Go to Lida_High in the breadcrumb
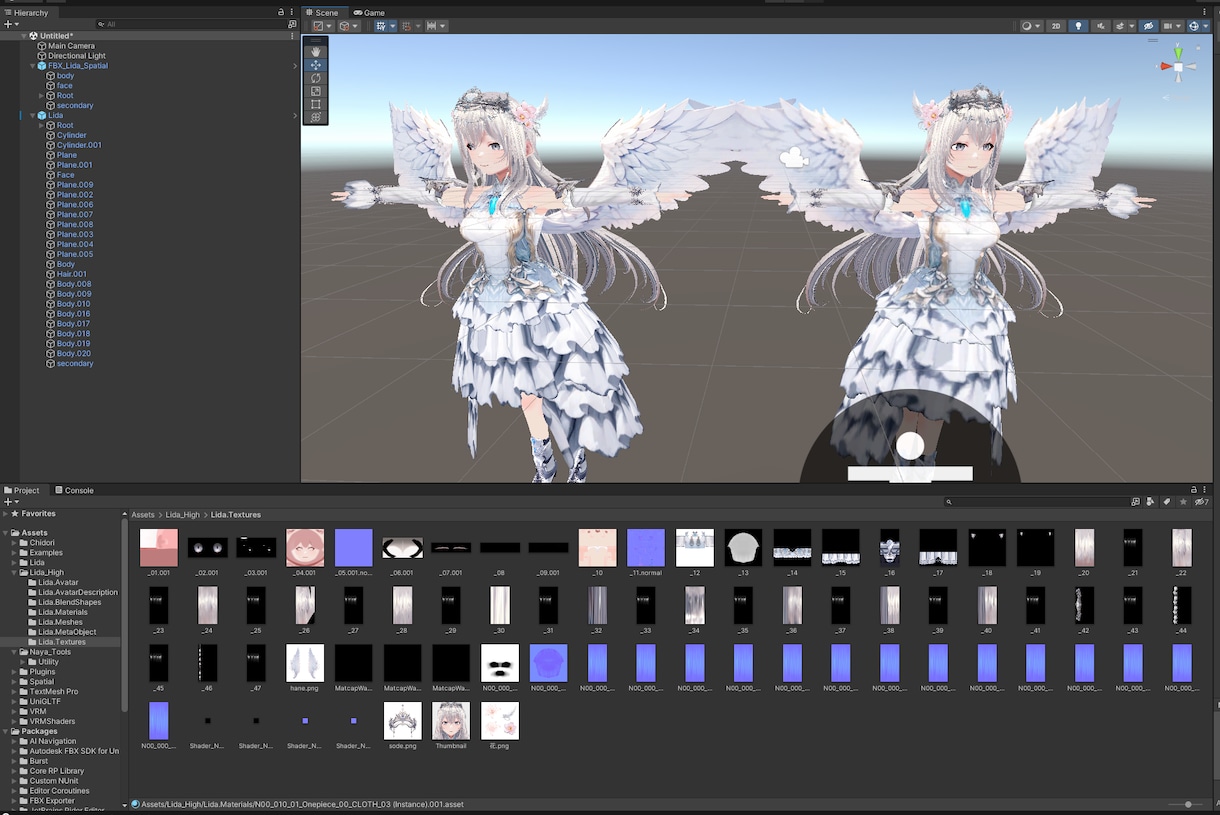The width and height of the screenshot is (1220, 815). [183, 515]
